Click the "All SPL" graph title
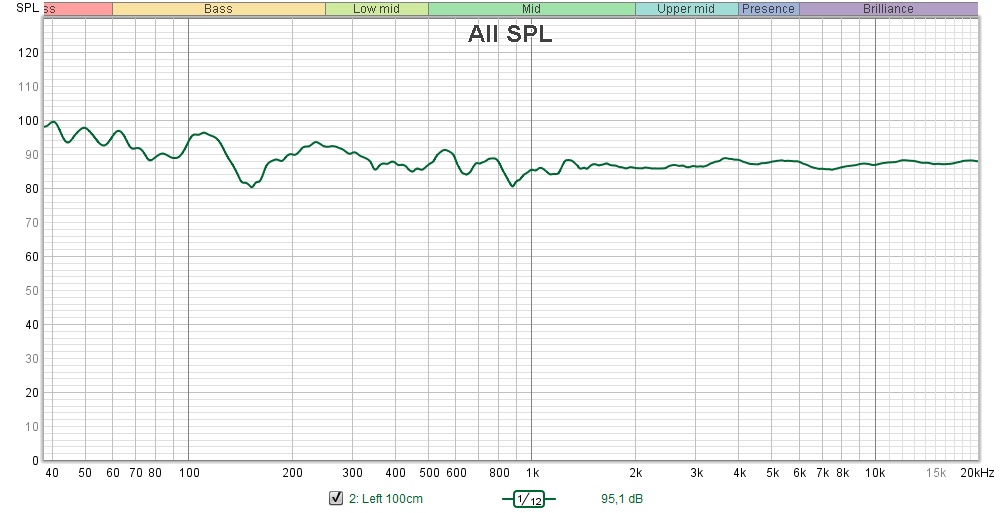 point(510,34)
